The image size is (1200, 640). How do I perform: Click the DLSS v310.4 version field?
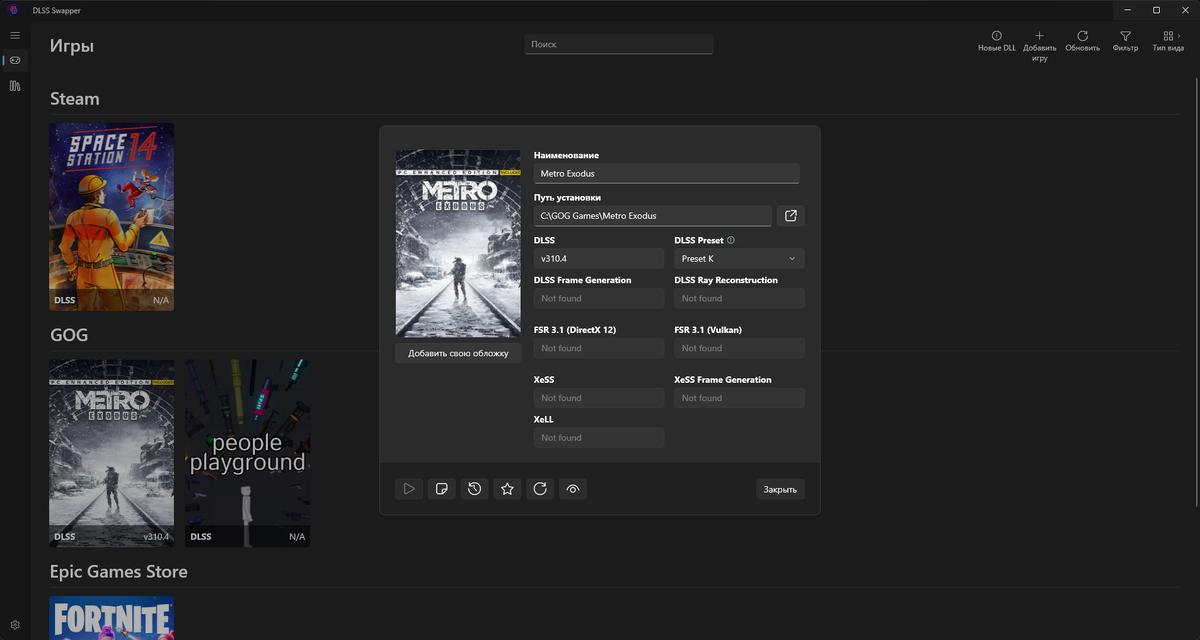tap(599, 259)
